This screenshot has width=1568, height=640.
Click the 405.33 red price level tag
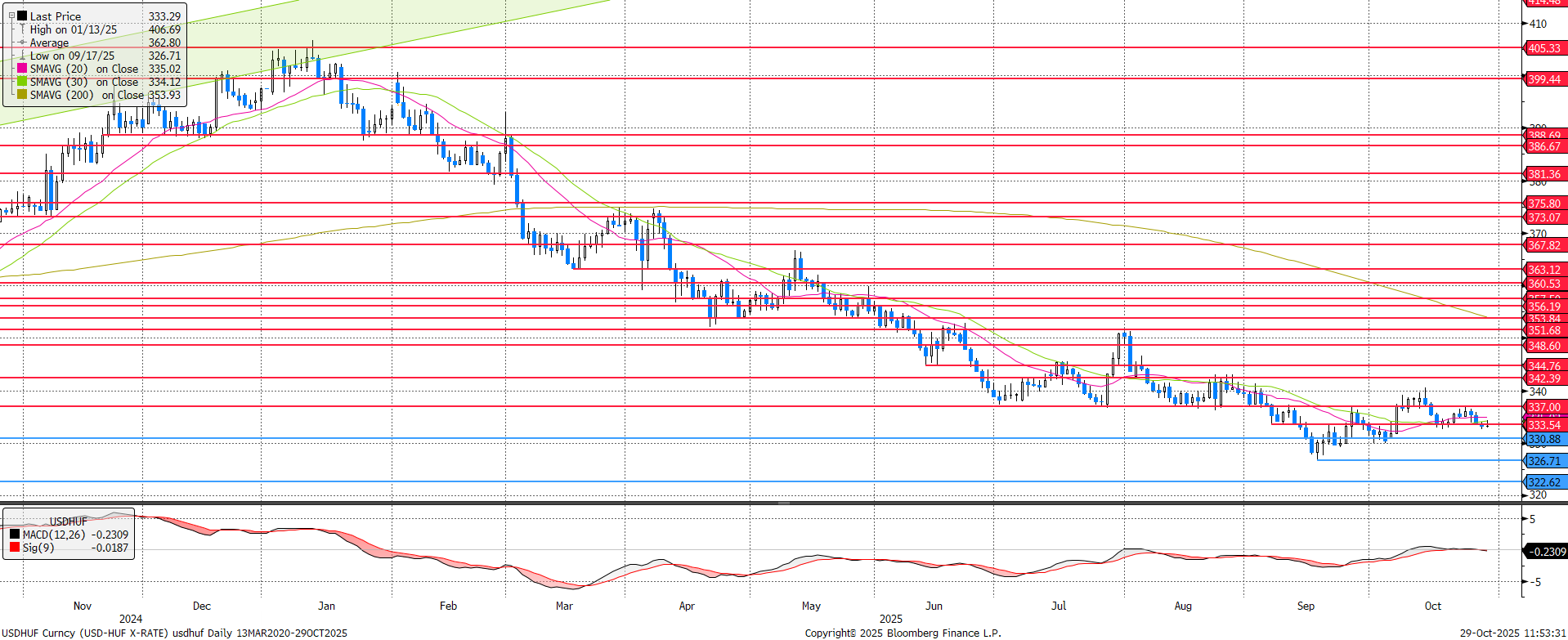(1543, 48)
